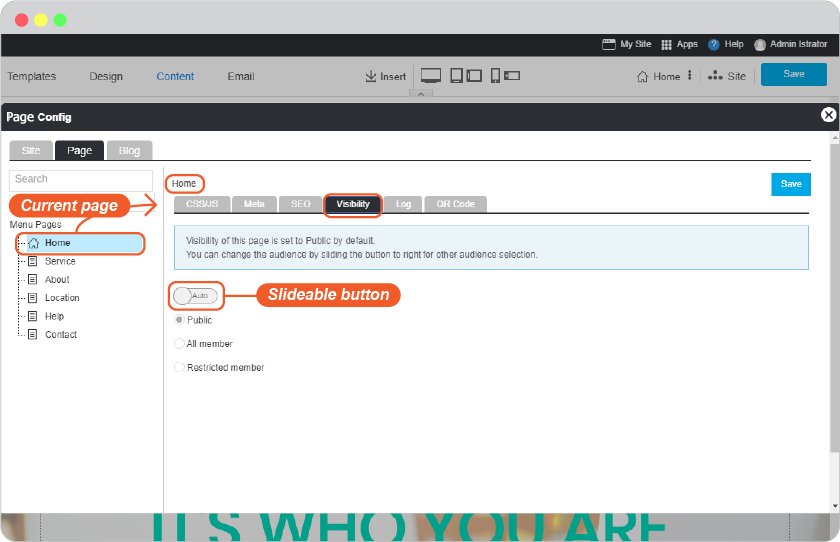840x542 pixels.
Task: Click the Help question mark icon
Action: 713,45
